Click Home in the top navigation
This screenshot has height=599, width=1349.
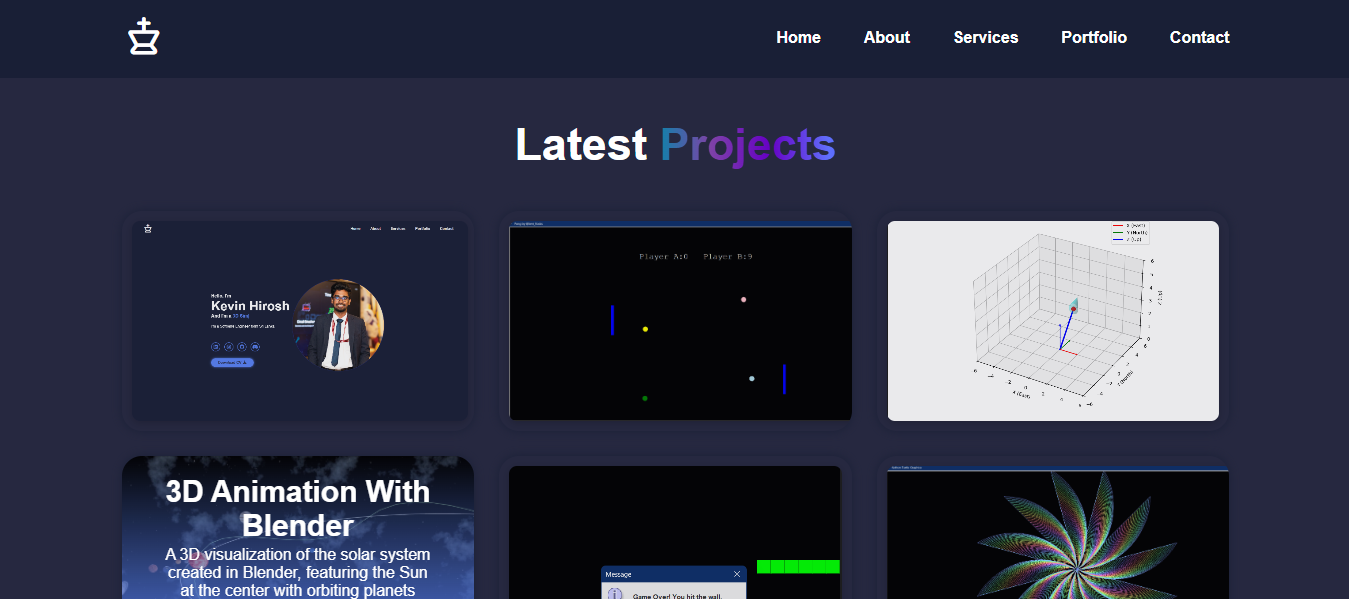(x=798, y=37)
